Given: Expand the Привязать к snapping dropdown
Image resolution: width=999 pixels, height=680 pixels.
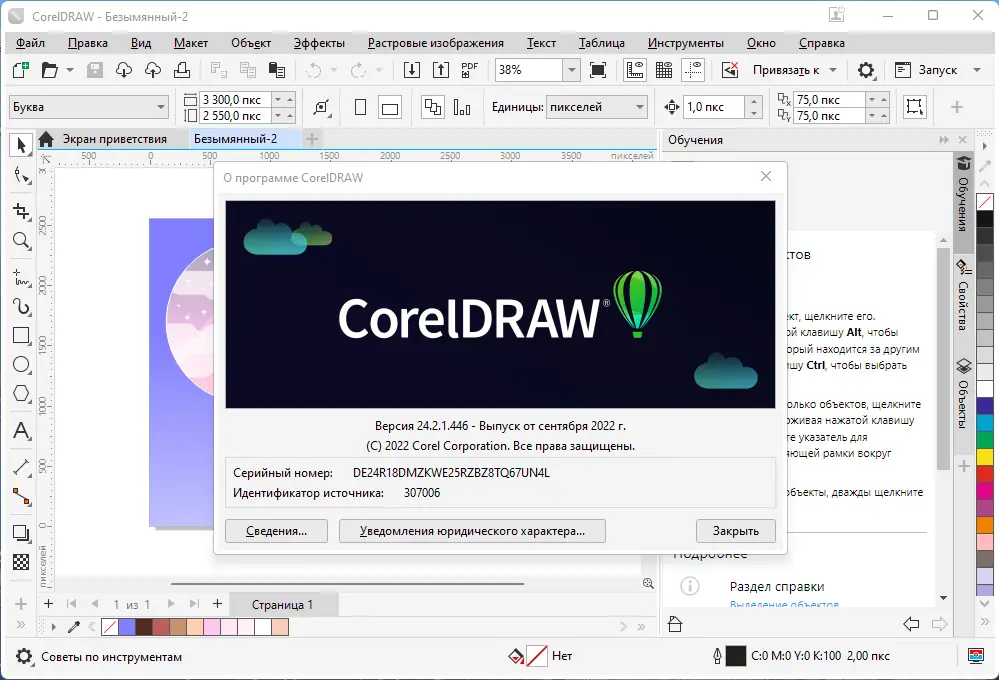Looking at the screenshot, I should (x=832, y=70).
